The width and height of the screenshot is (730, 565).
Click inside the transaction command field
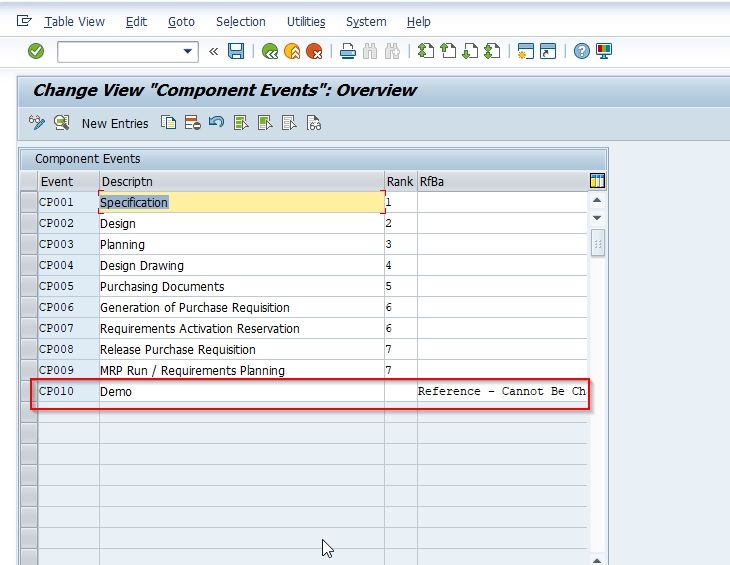pyautogui.click(x=120, y=52)
